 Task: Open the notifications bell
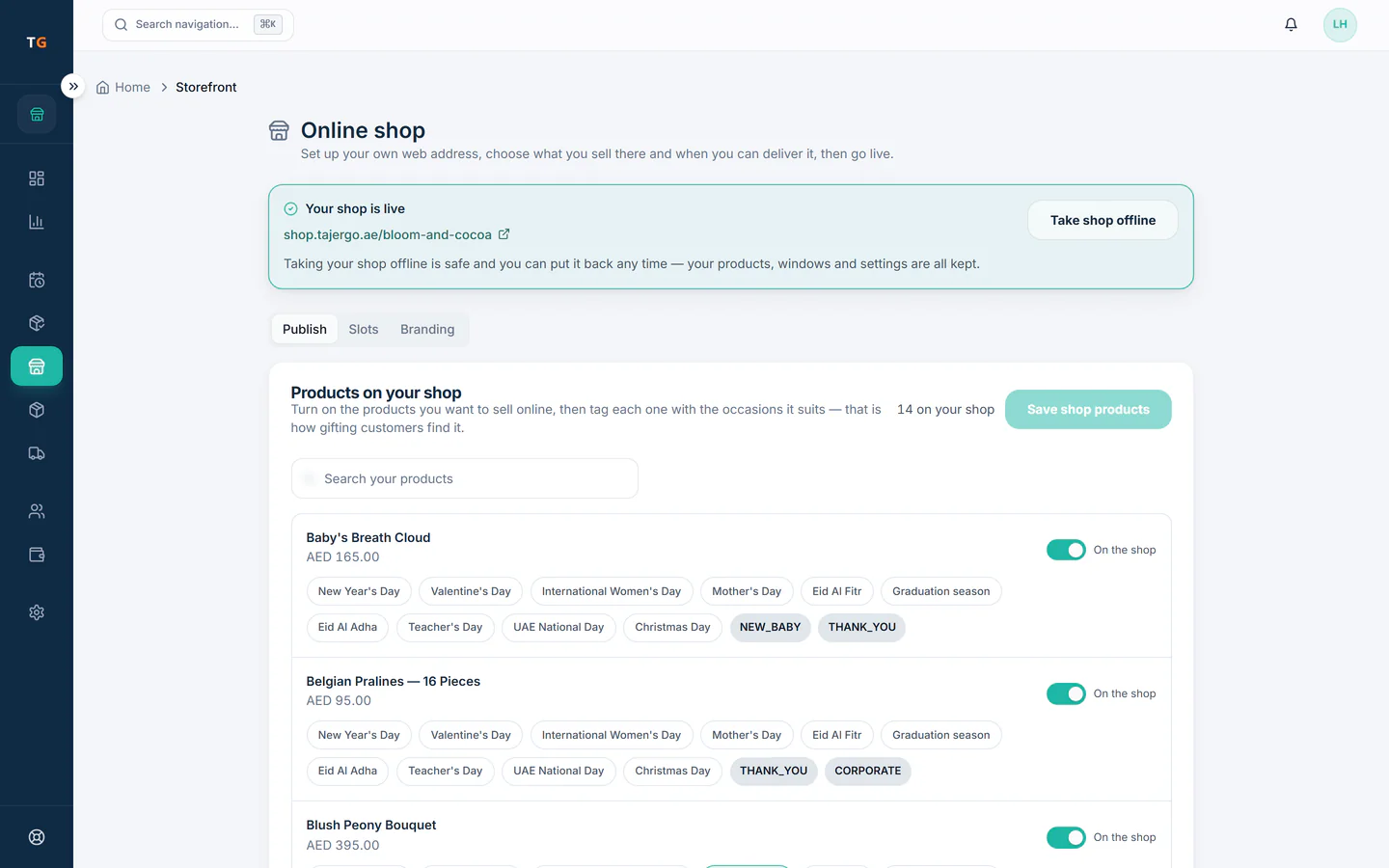click(1291, 25)
